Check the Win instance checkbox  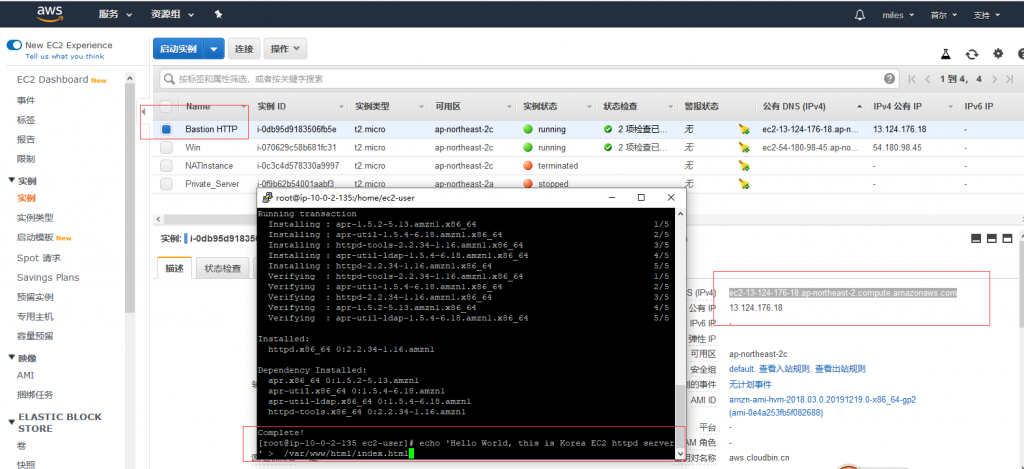coord(166,148)
